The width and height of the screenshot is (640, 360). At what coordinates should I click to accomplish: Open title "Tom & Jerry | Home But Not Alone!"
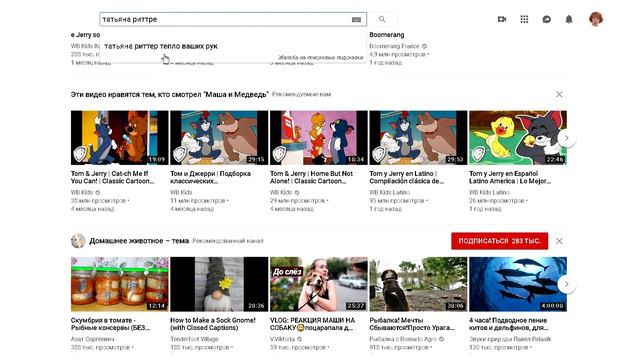pyautogui.click(x=311, y=177)
